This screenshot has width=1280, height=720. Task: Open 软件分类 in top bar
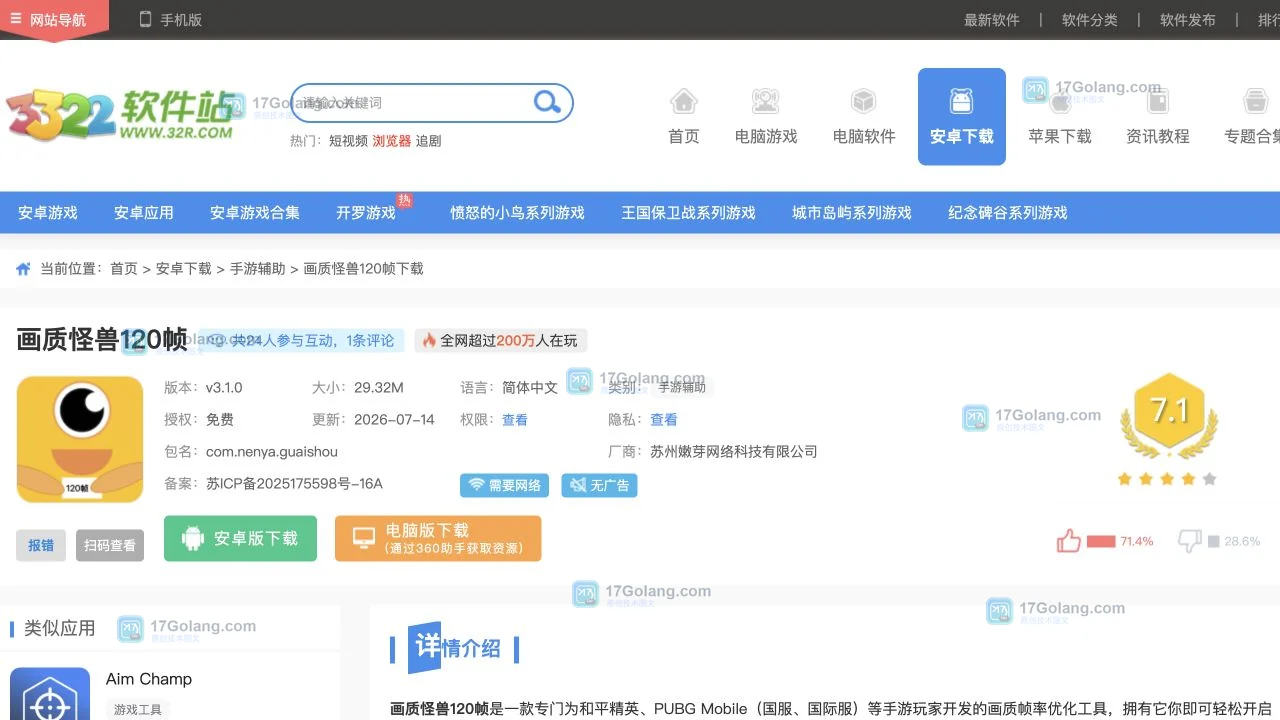pyautogui.click(x=1089, y=20)
